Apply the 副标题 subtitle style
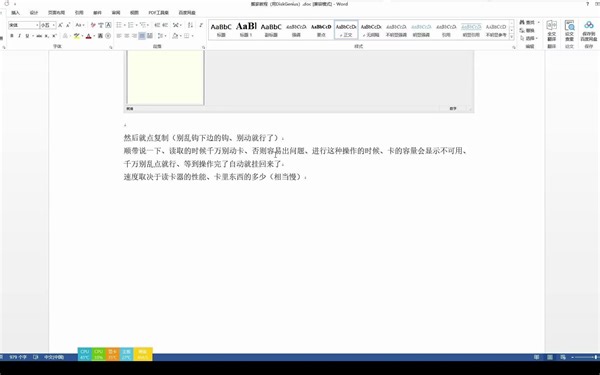This screenshot has height=375, width=600. [271, 29]
